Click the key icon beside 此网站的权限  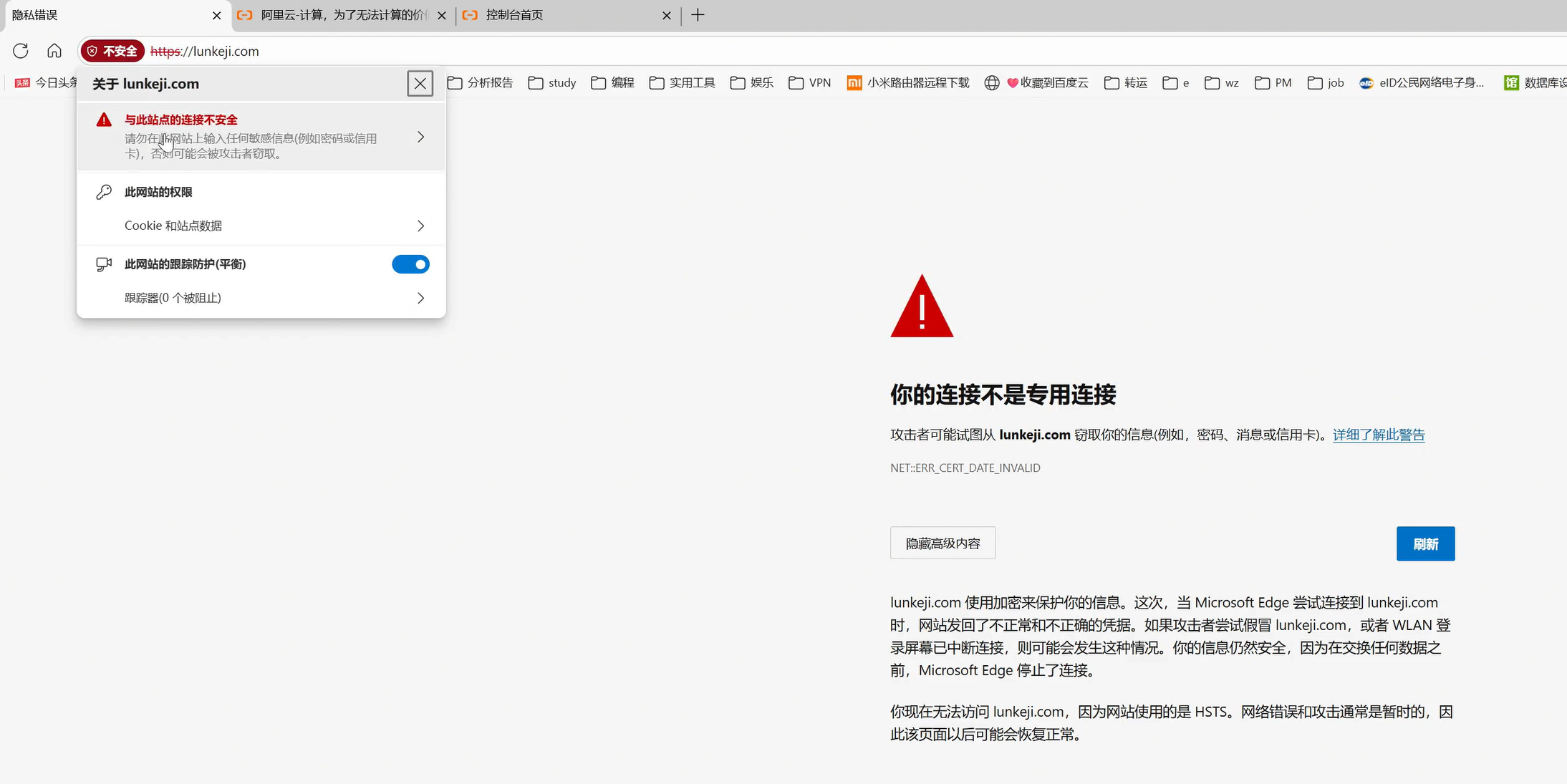tap(103, 192)
